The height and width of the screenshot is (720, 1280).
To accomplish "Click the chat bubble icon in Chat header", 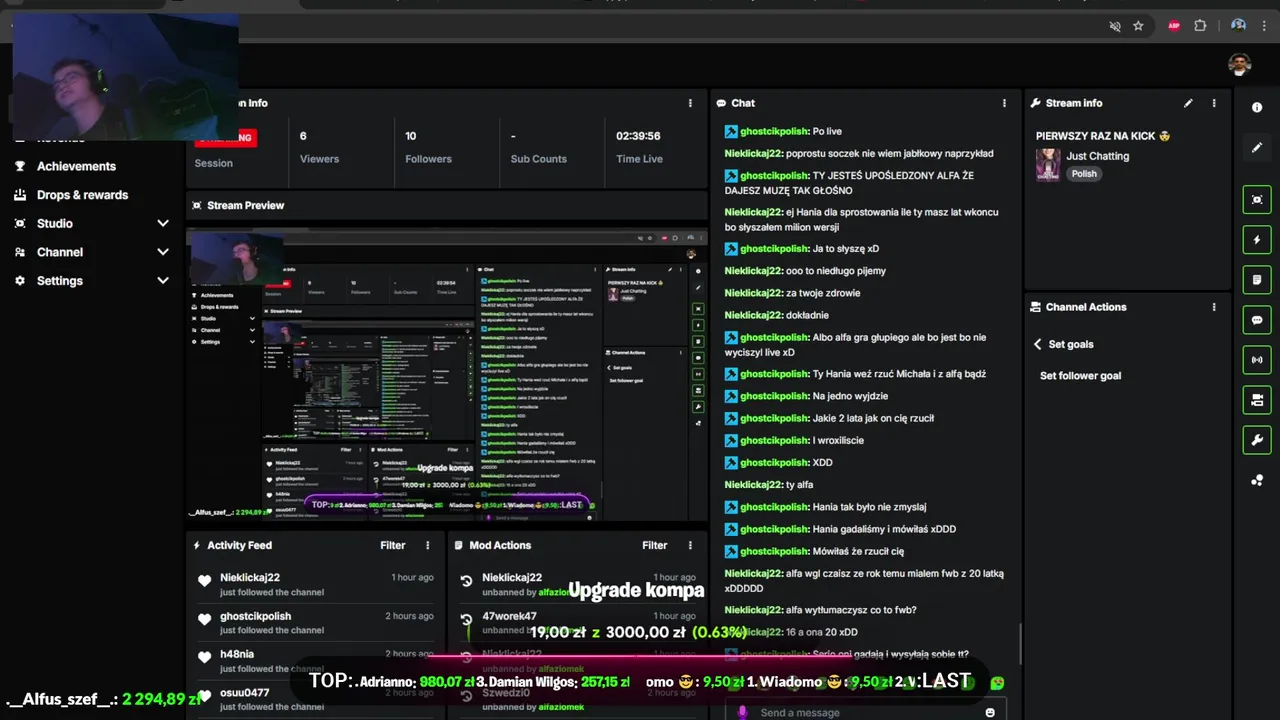I will pyautogui.click(x=721, y=103).
